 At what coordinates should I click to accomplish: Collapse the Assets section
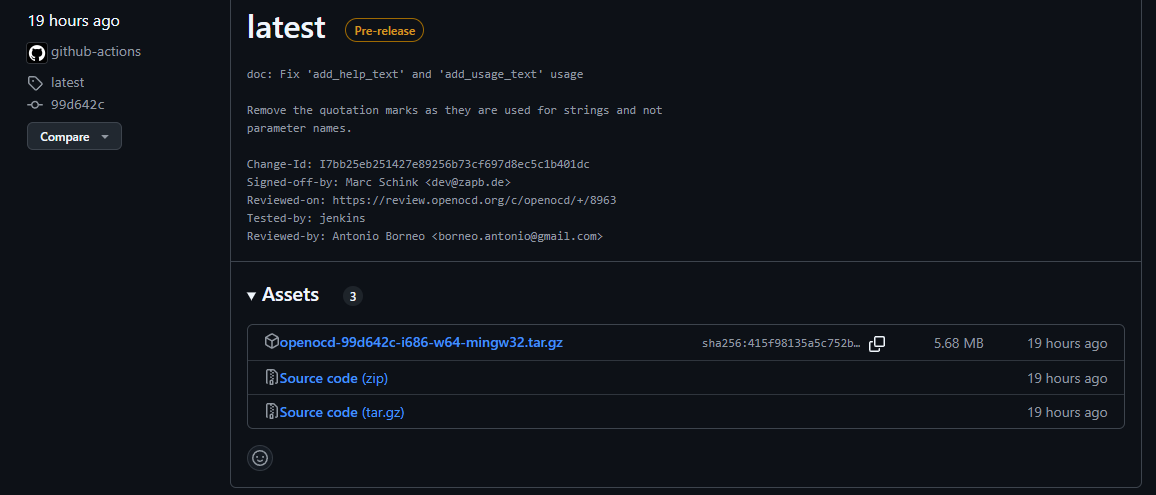284,295
